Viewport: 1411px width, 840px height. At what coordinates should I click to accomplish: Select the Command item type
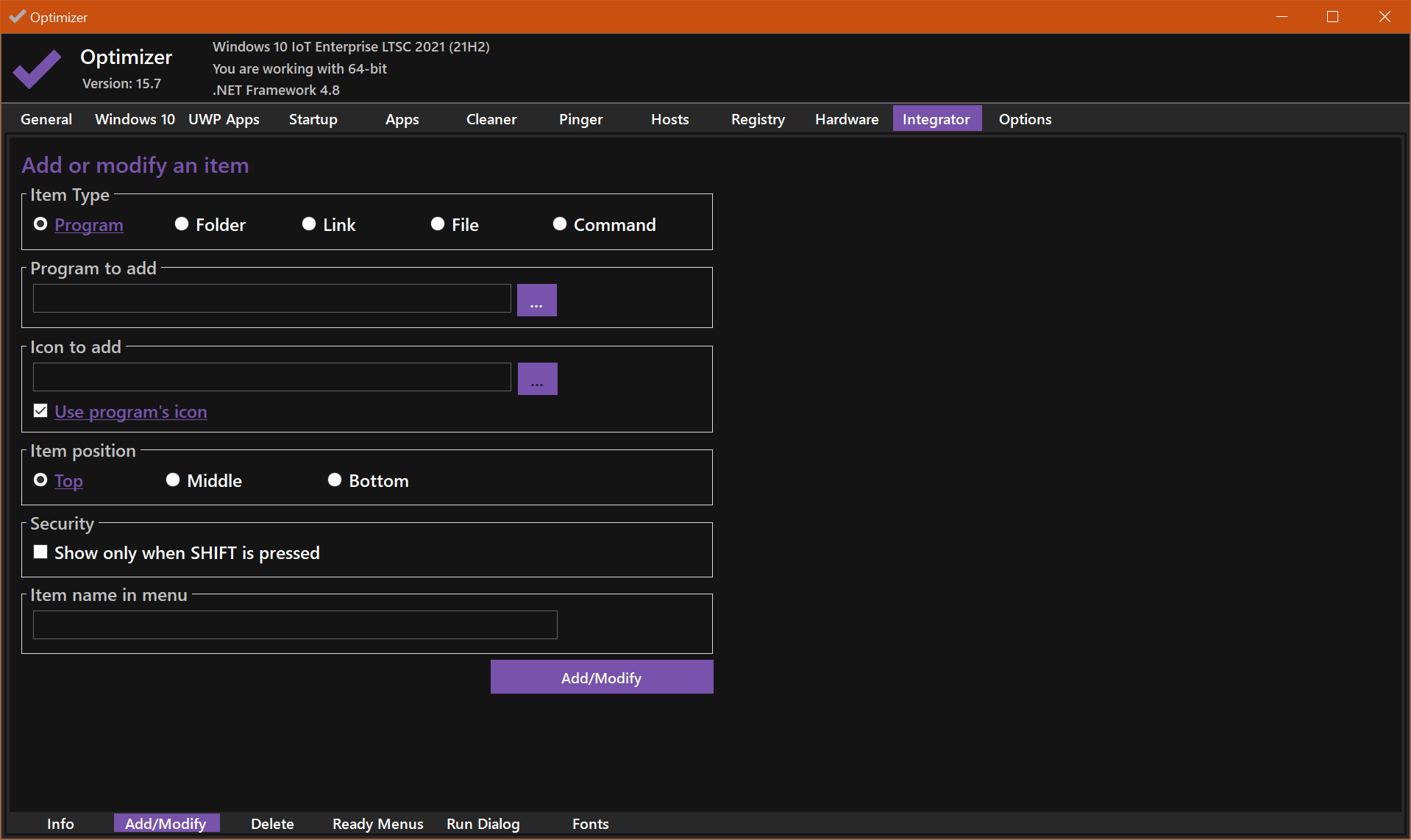tap(560, 224)
